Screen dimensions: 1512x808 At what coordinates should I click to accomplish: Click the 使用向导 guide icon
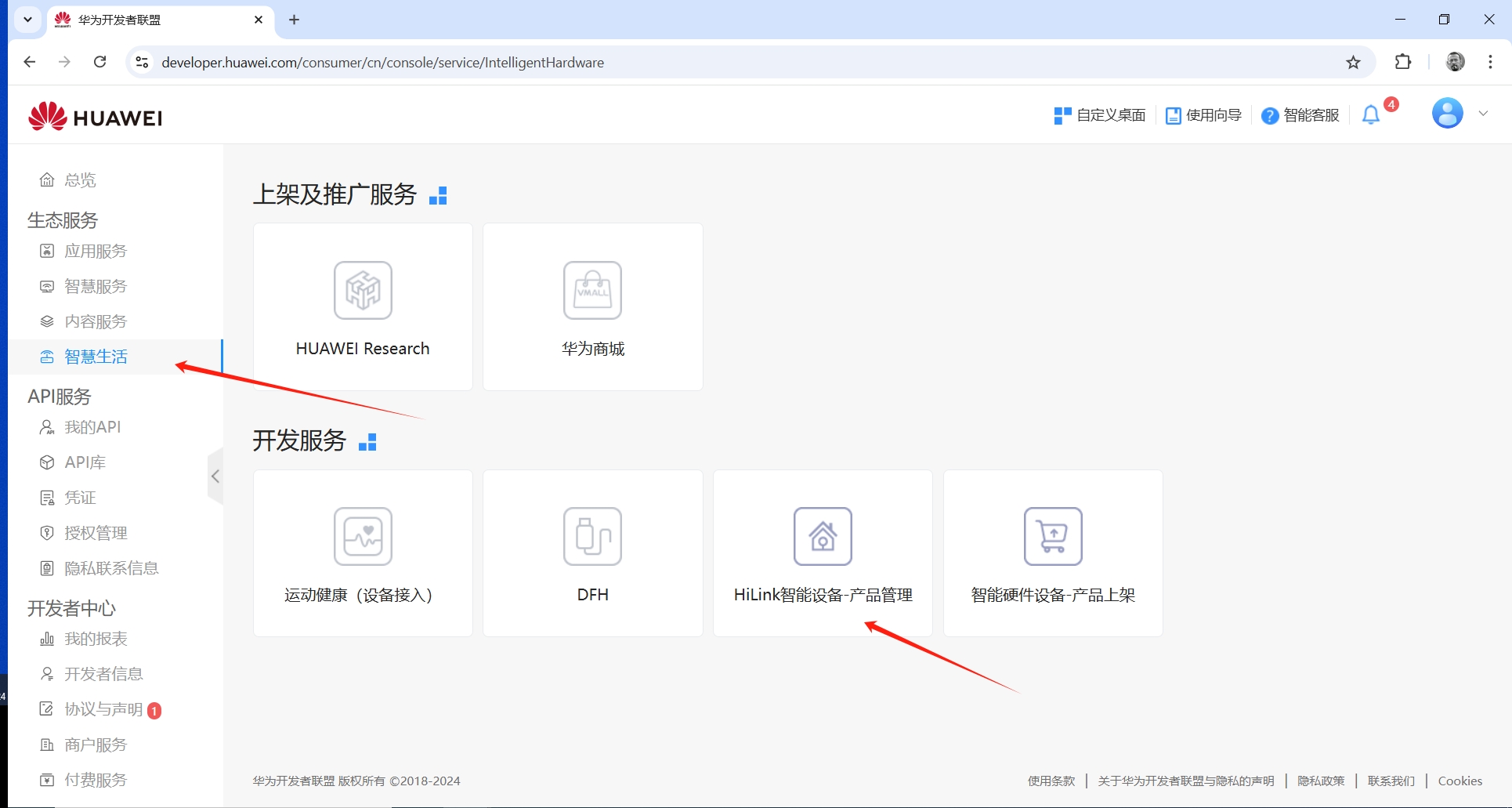pyautogui.click(x=1173, y=116)
